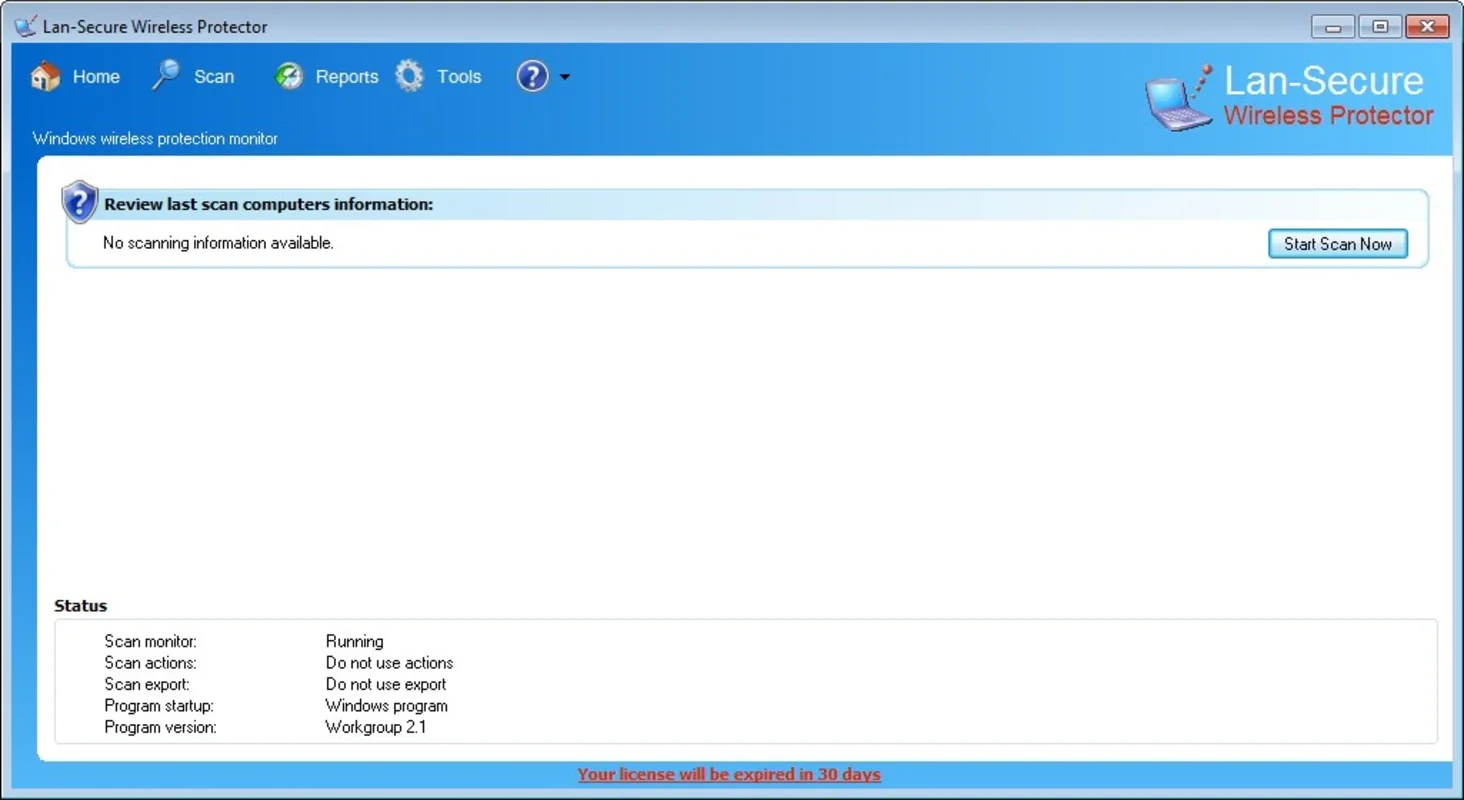Click the Scan magnifier icon
Viewport: 1464px width, 800px height.
point(166,76)
